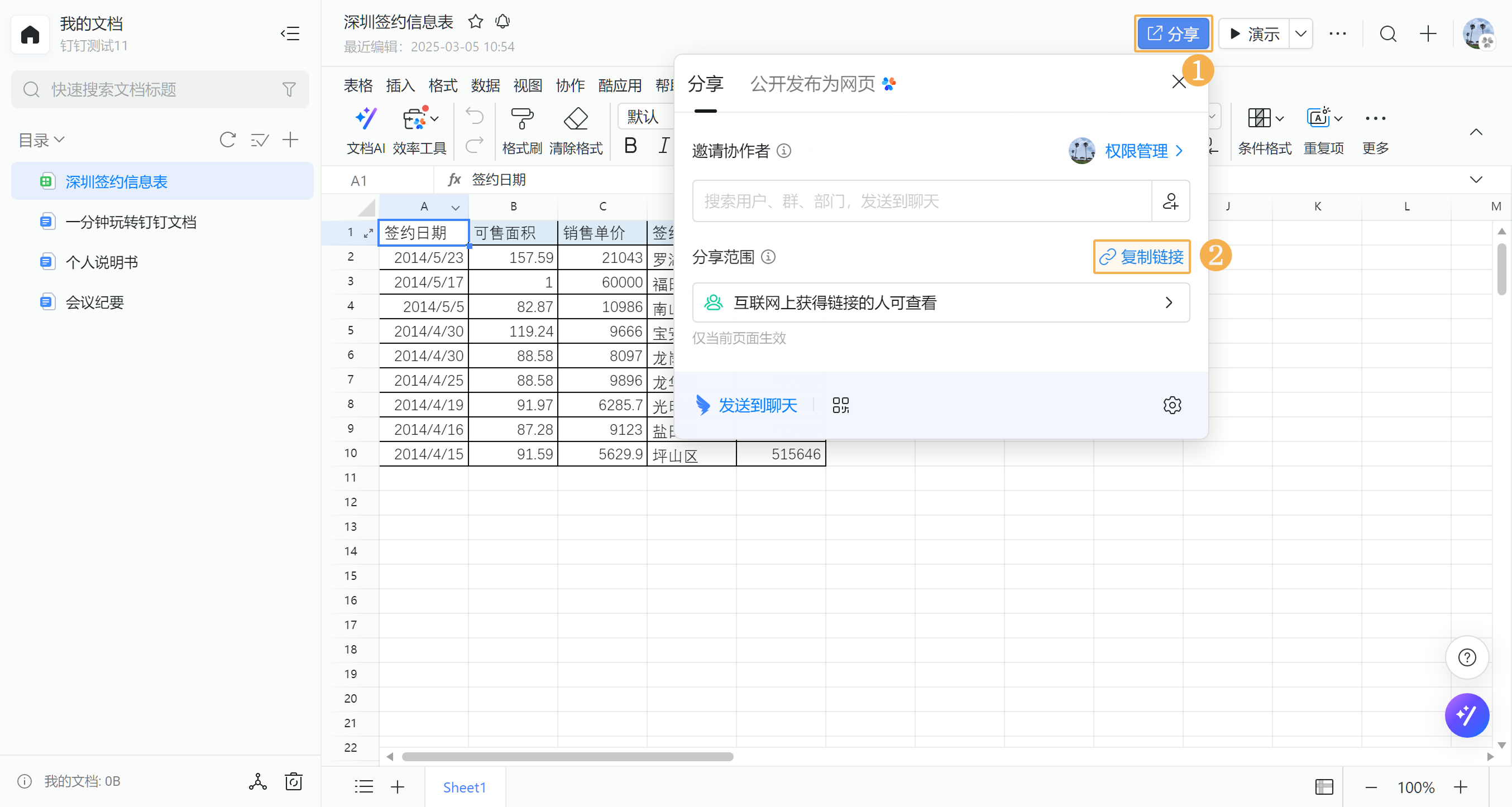1512x807 pixels.
Task: Click the add collaborator person icon
Action: tap(1170, 201)
